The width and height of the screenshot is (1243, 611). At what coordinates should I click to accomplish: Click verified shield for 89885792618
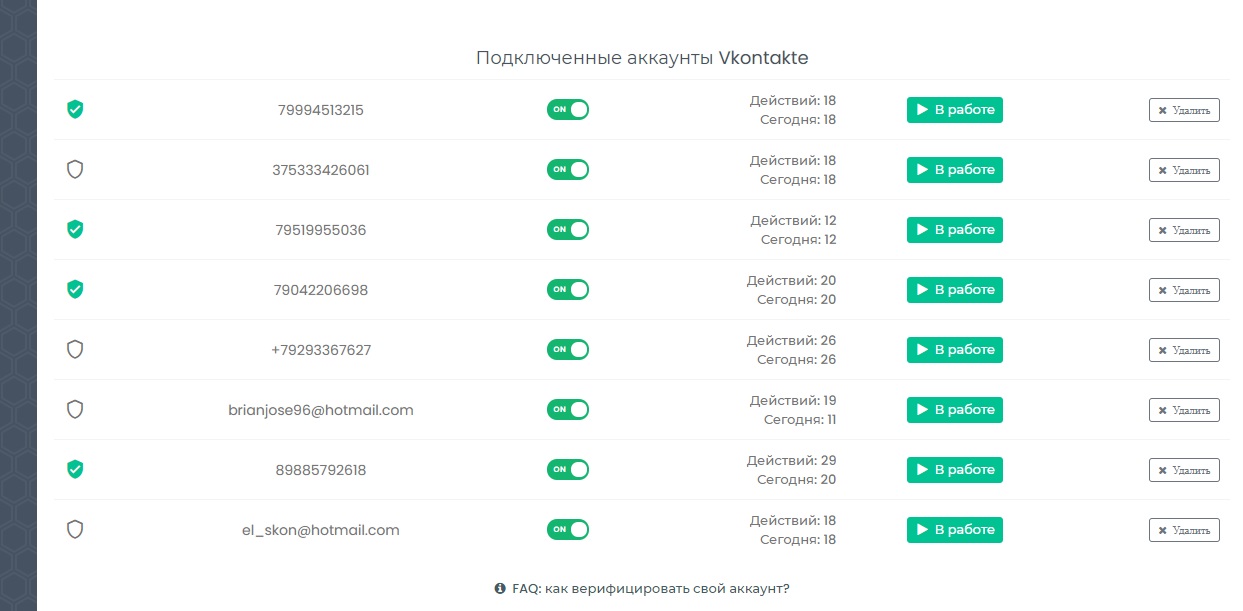pyautogui.click(x=74, y=470)
